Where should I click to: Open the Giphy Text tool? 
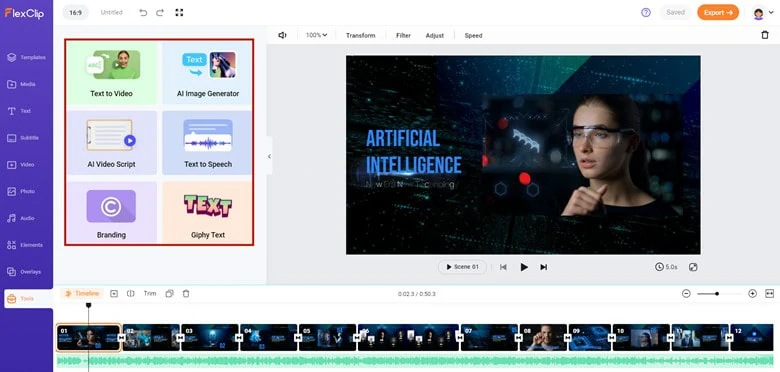(207, 212)
